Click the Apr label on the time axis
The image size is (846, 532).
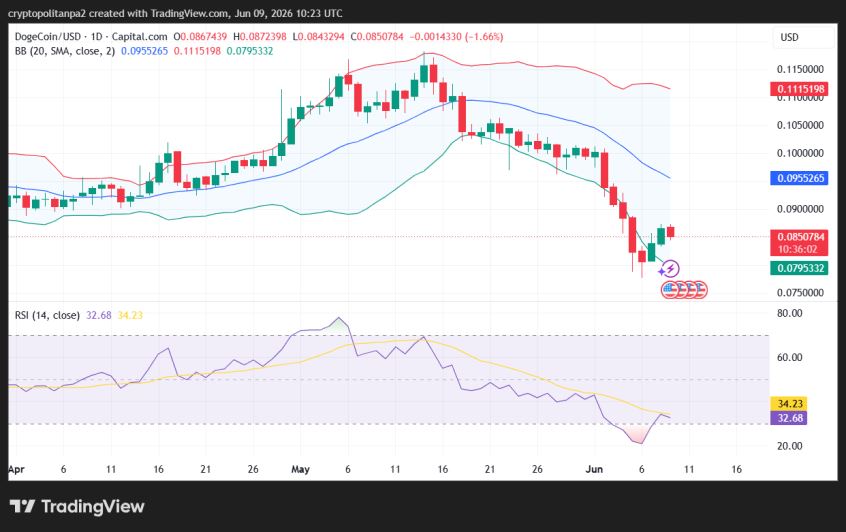coord(16,469)
